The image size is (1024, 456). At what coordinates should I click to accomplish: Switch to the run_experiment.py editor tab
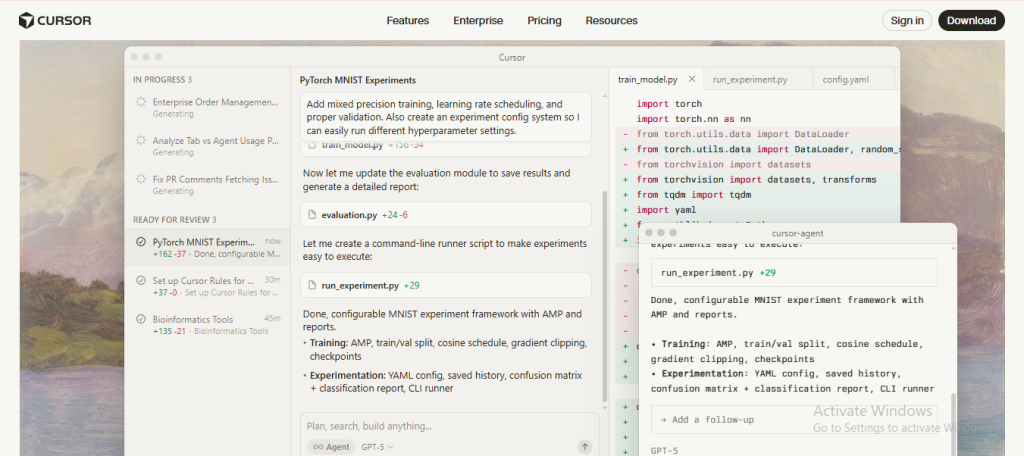749,79
